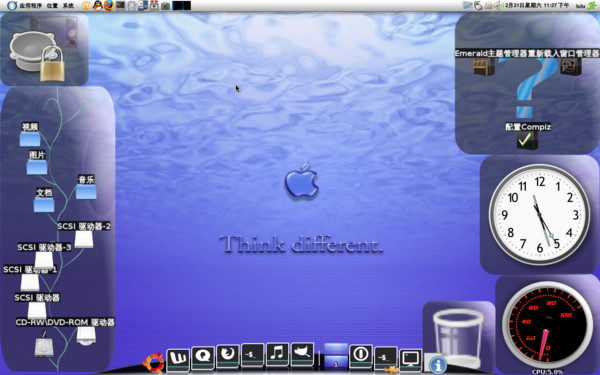600x375 pixels.
Task: Open the 位置 places menu
Action: point(52,6)
